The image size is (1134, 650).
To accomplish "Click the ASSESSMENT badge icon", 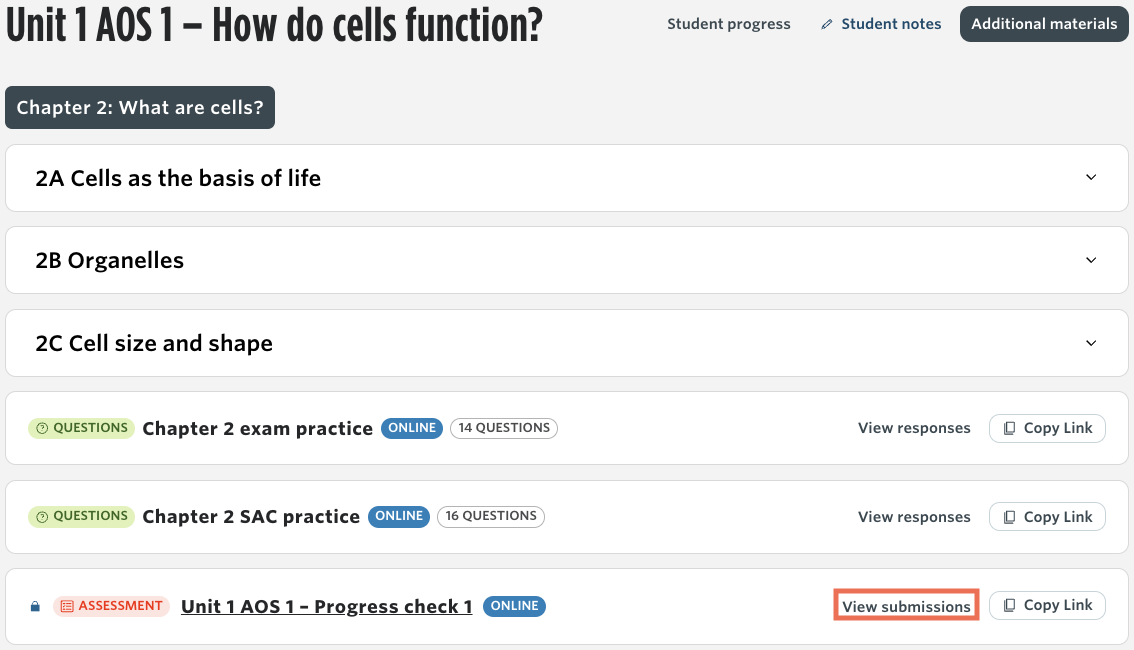I will [x=67, y=606].
